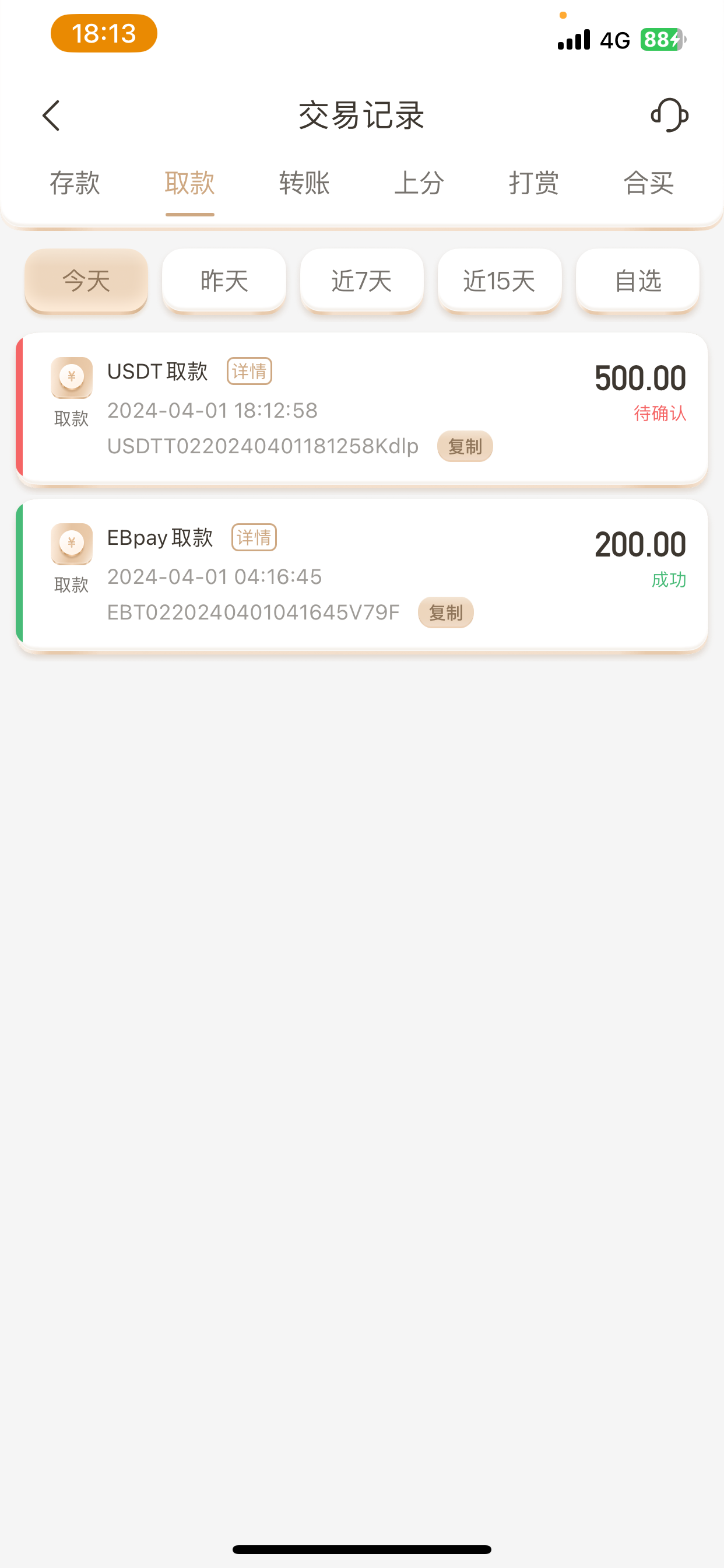Open the 自选 custom date picker
The height and width of the screenshot is (1568, 724).
coord(638,281)
